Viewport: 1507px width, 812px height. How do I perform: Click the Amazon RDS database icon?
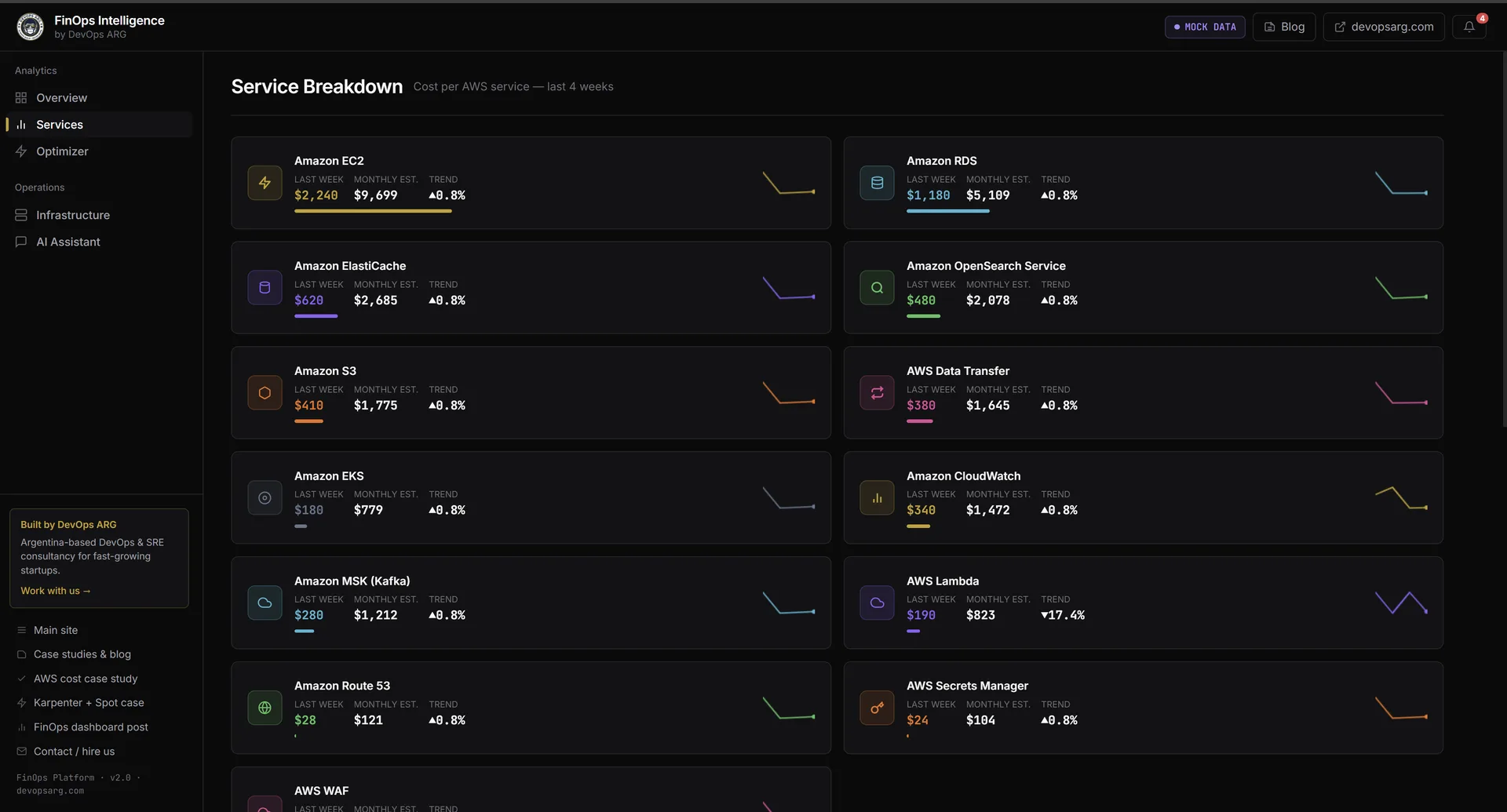pos(877,183)
